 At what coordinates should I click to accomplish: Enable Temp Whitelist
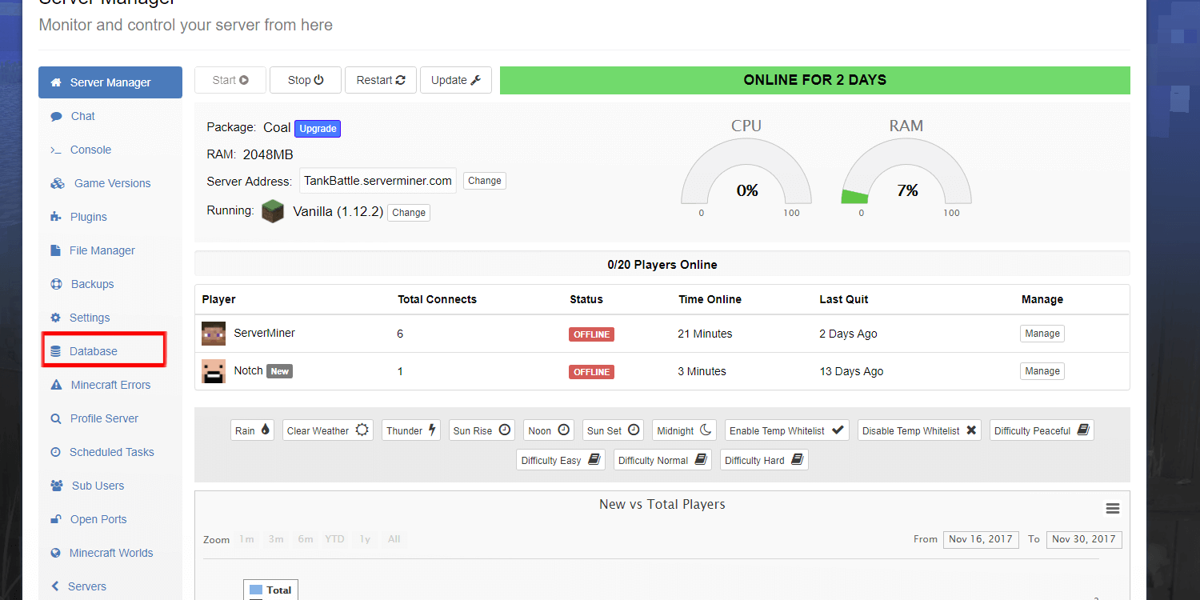coord(787,430)
